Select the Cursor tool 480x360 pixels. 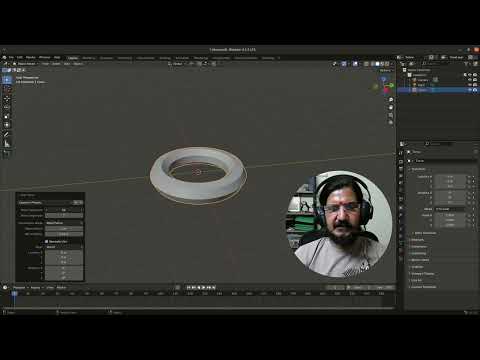click(x=7, y=89)
